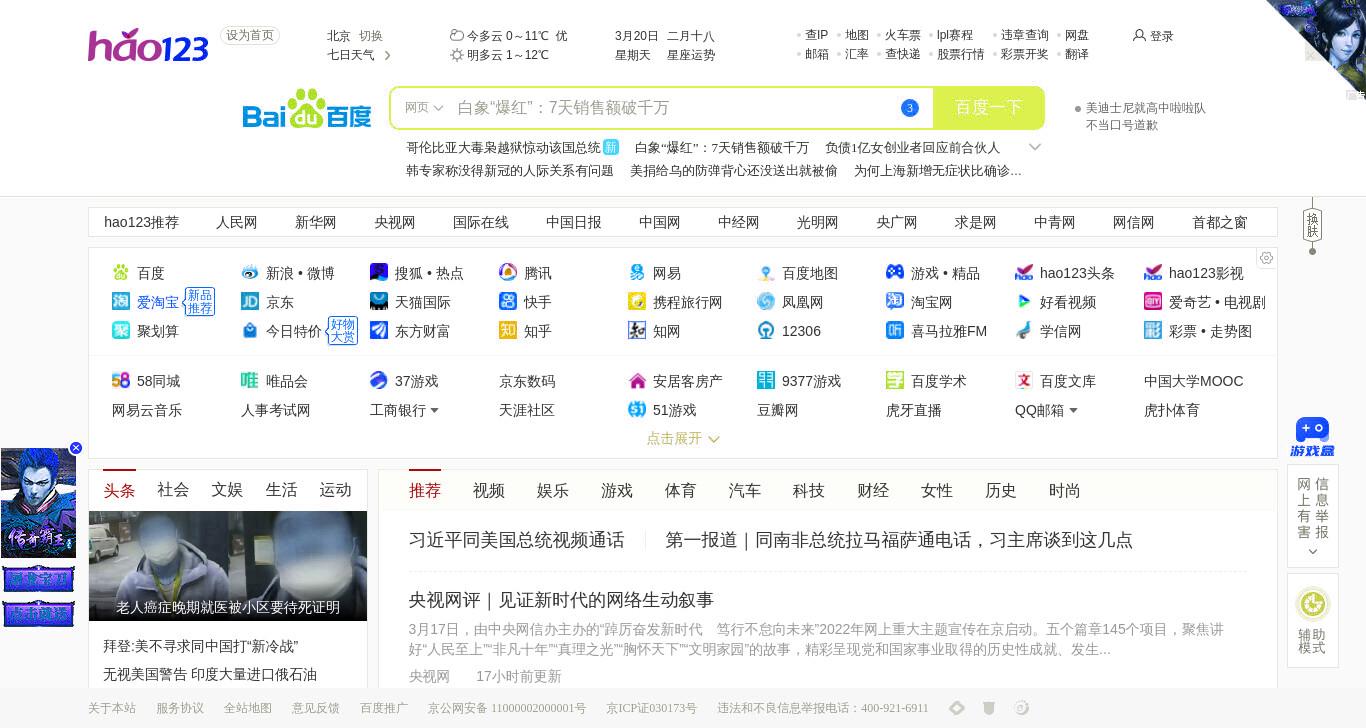Open the 唯品会 icon
The height and width of the screenshot is (728, 1366).
pos(250,380)
